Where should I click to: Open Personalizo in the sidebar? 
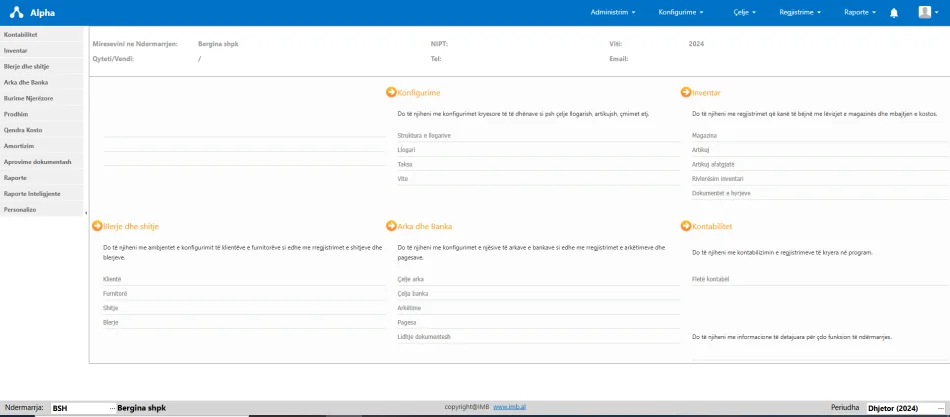[42, 209]
